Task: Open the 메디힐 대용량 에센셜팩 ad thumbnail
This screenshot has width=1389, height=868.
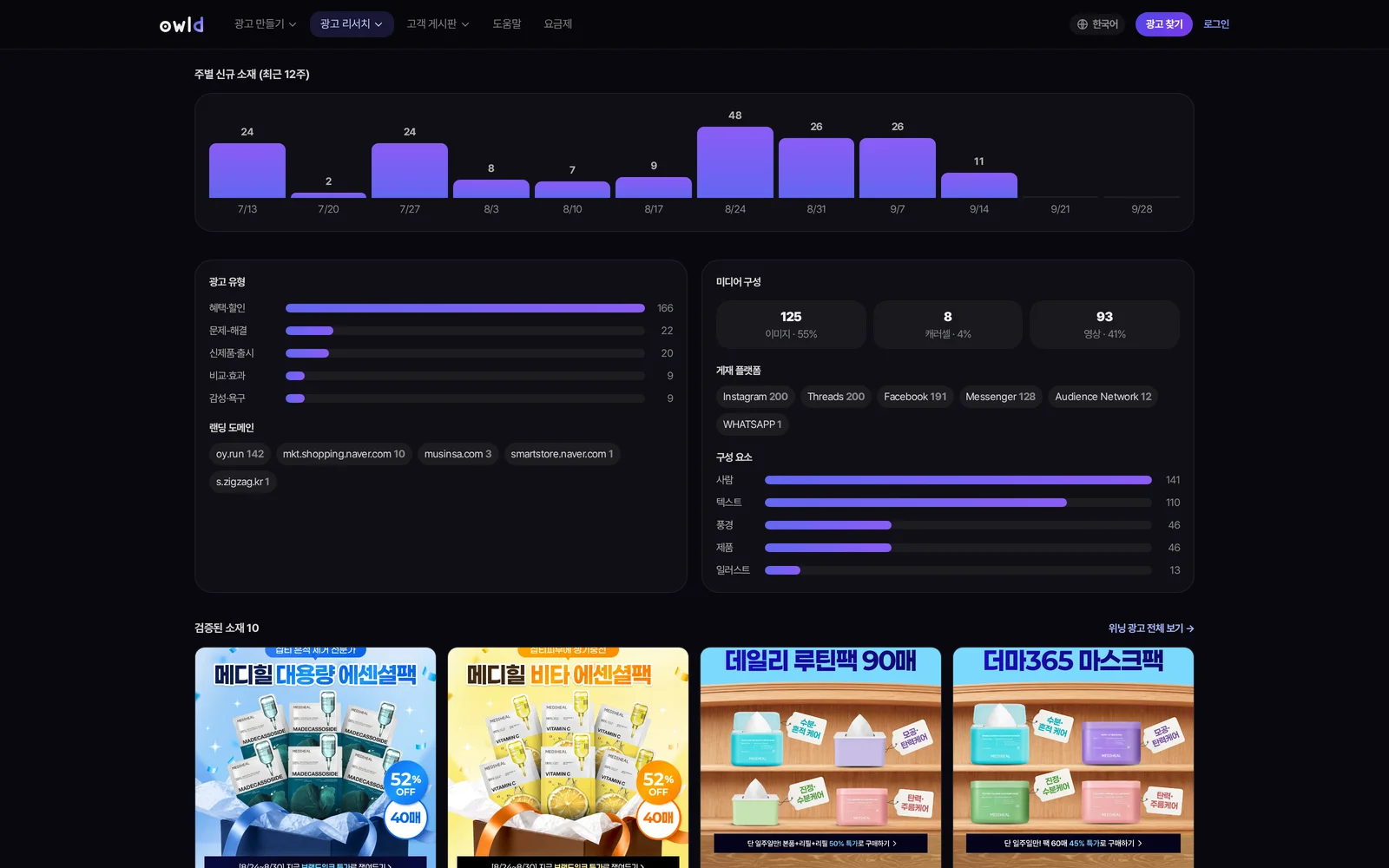Action: pos(316,758)
